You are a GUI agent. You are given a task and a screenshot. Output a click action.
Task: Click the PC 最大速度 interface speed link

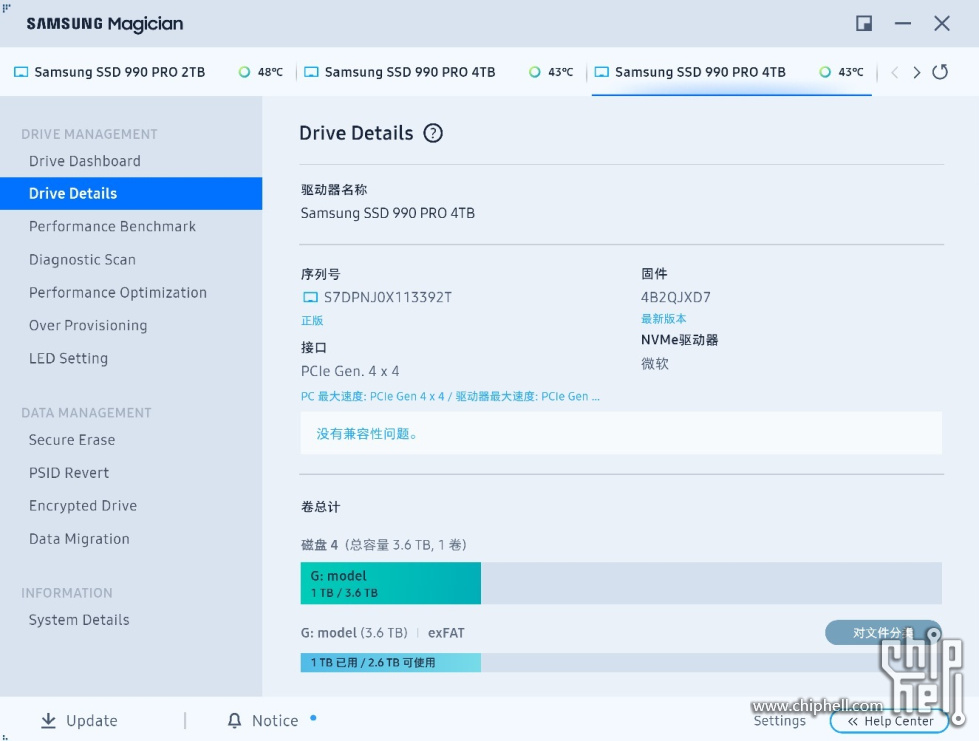450,396
